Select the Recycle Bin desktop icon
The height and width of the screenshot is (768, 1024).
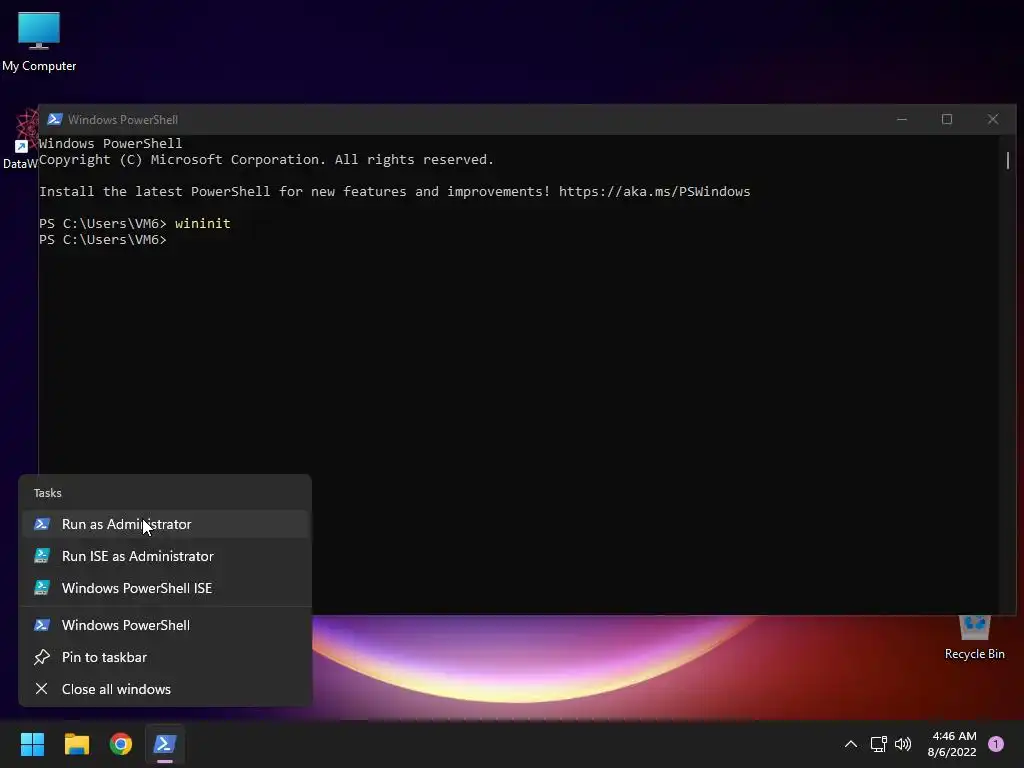pyautogui.click(x=974, y=638)
